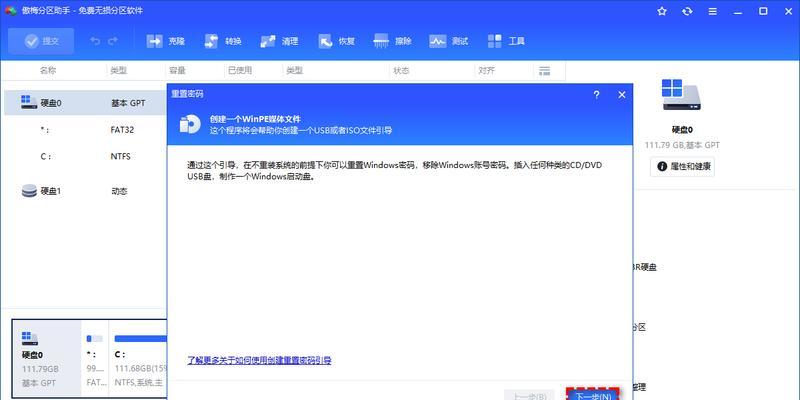The width and height of the screenshot is (800, 400).
Task: Click the 属性和健康 button
Action: coord(683,166)
